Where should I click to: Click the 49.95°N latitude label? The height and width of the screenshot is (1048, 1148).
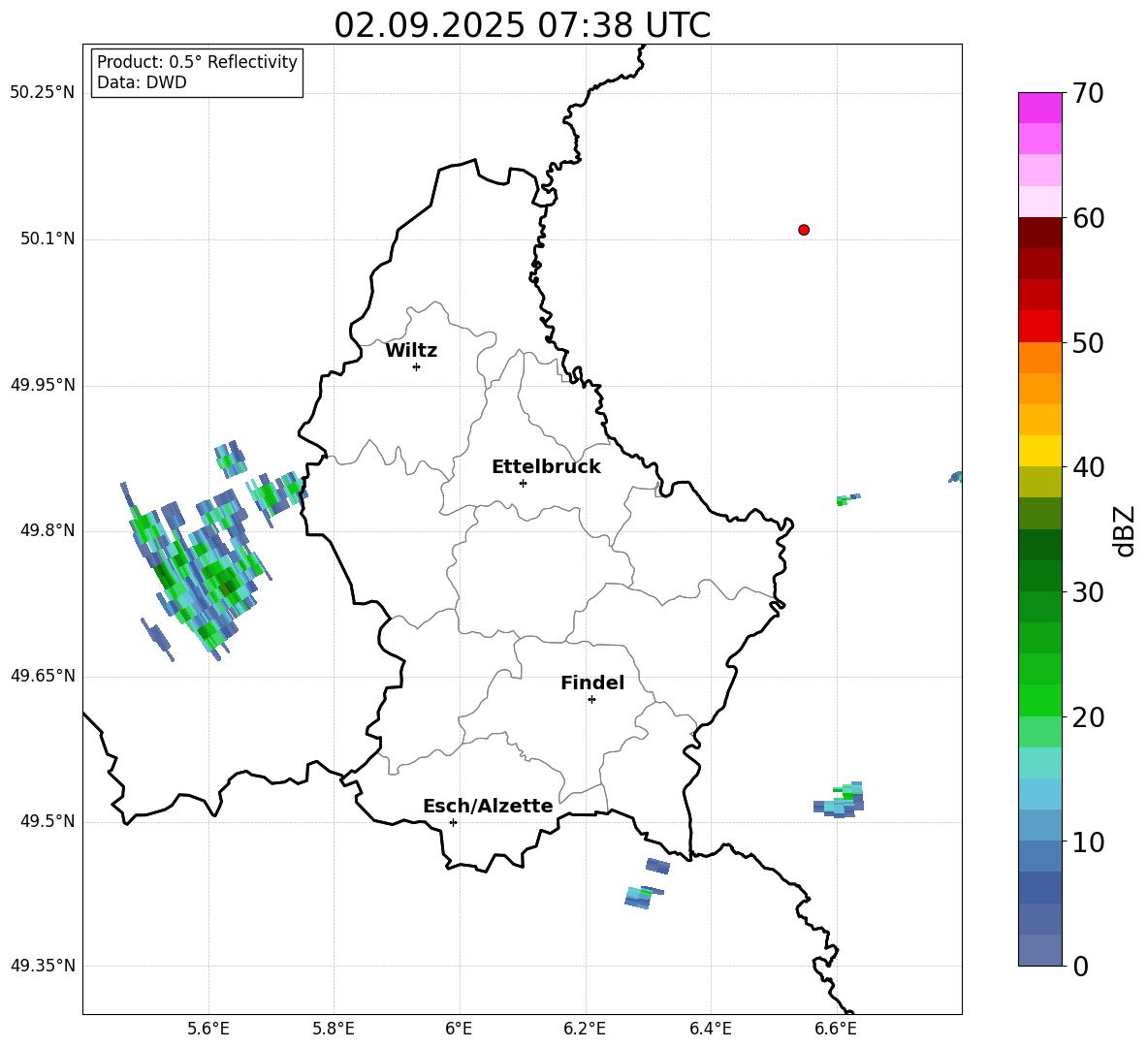point(43,385)
